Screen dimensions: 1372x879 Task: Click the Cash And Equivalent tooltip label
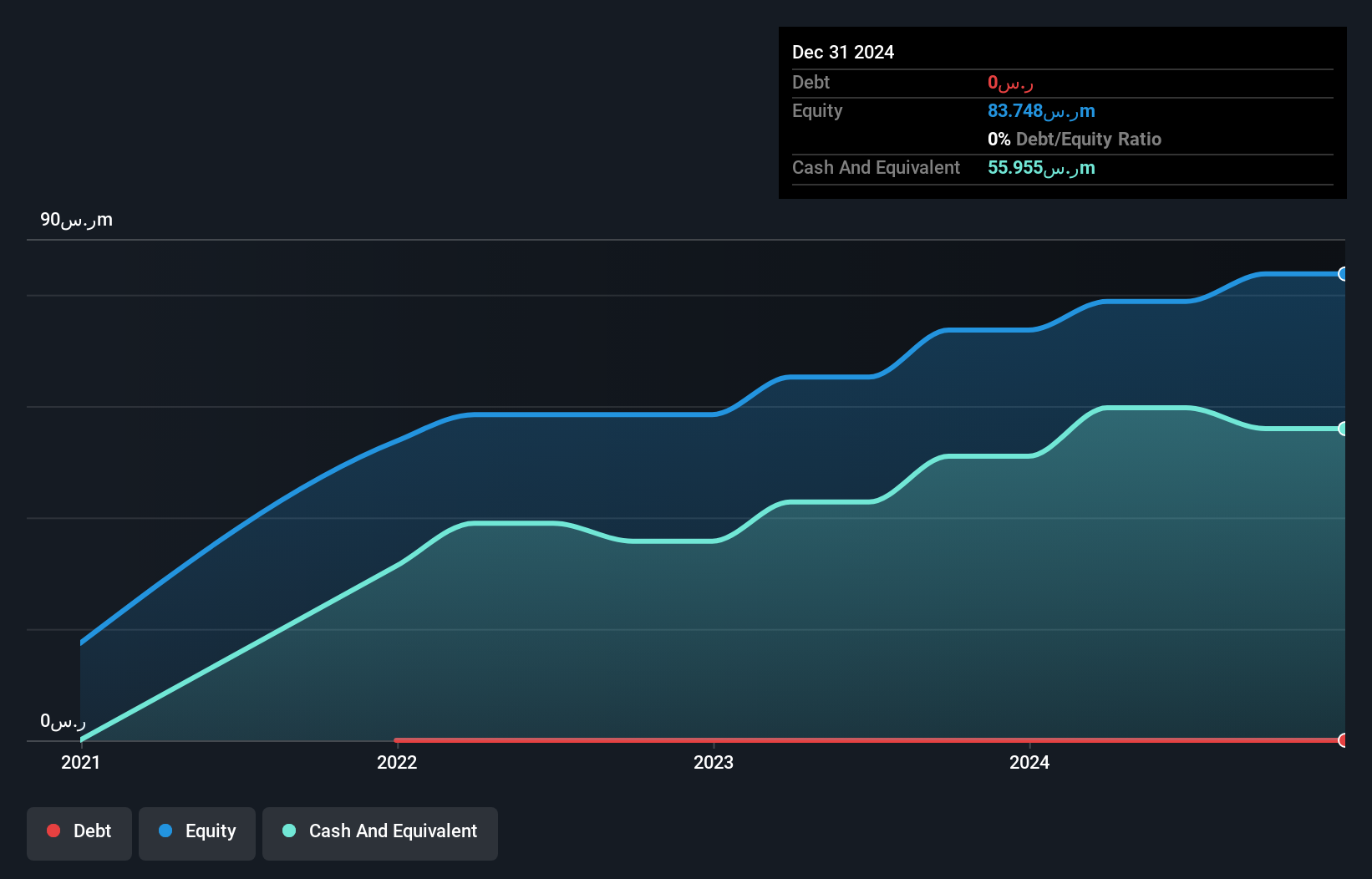[x=876, y=168]
